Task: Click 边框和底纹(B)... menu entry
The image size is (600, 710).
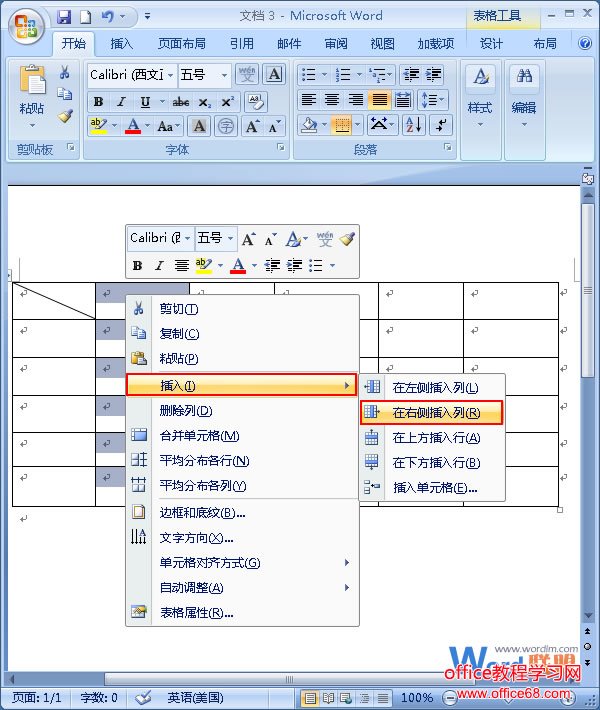Action: pyautogui.click(x=242, y=513)
